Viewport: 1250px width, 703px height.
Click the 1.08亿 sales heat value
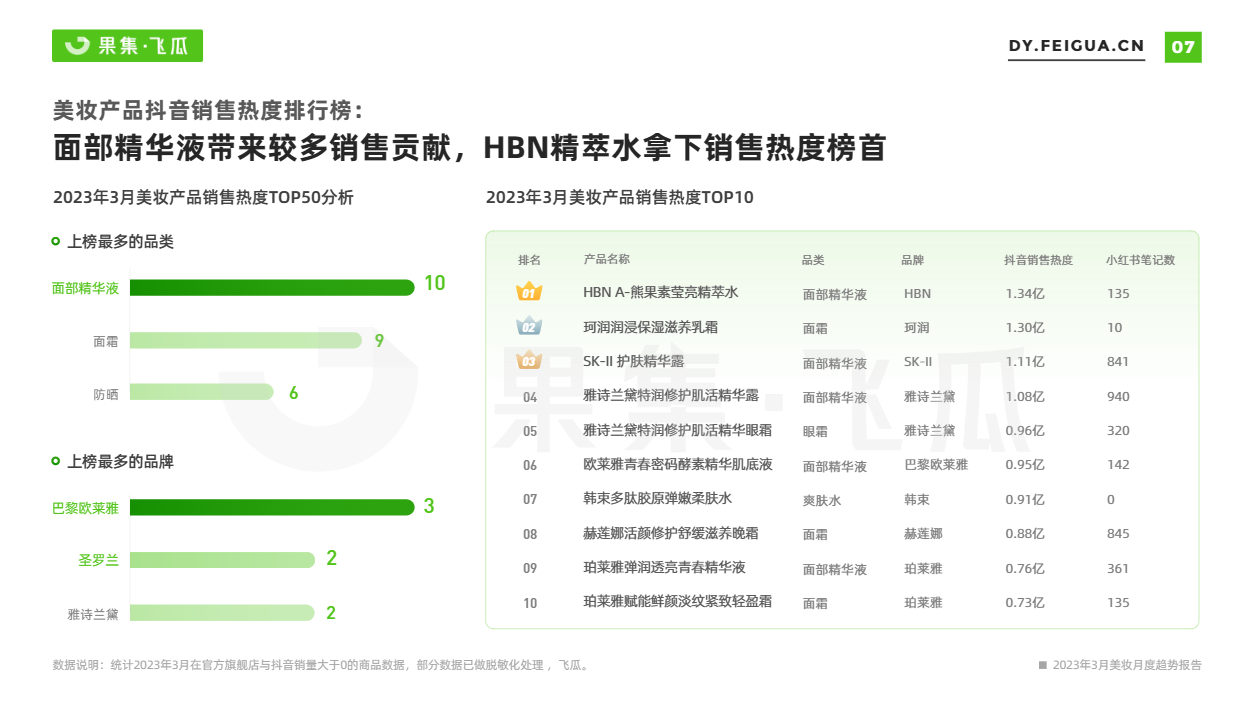click(1024, 397)
